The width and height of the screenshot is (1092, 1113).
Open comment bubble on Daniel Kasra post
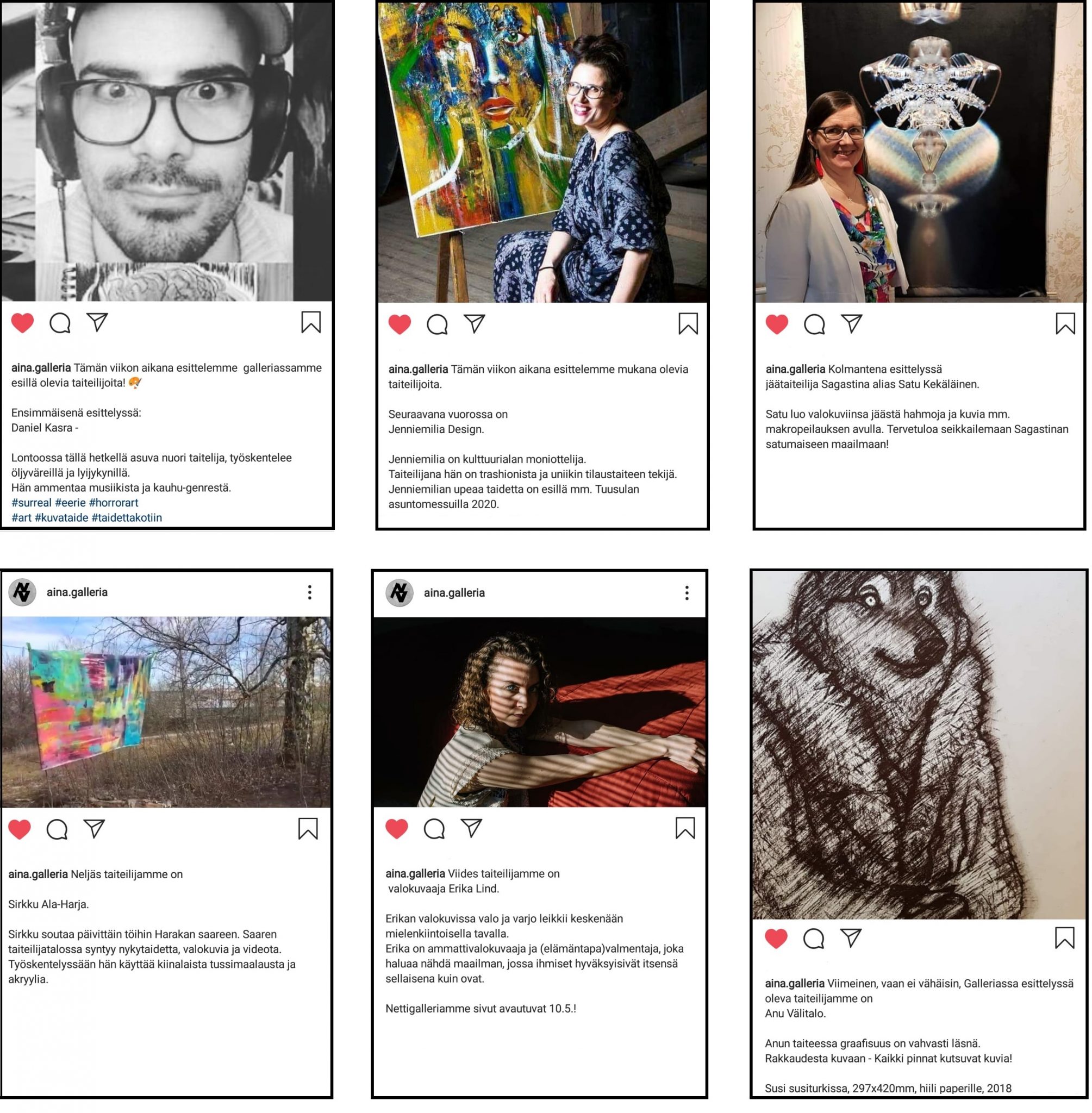coord(60,323)
